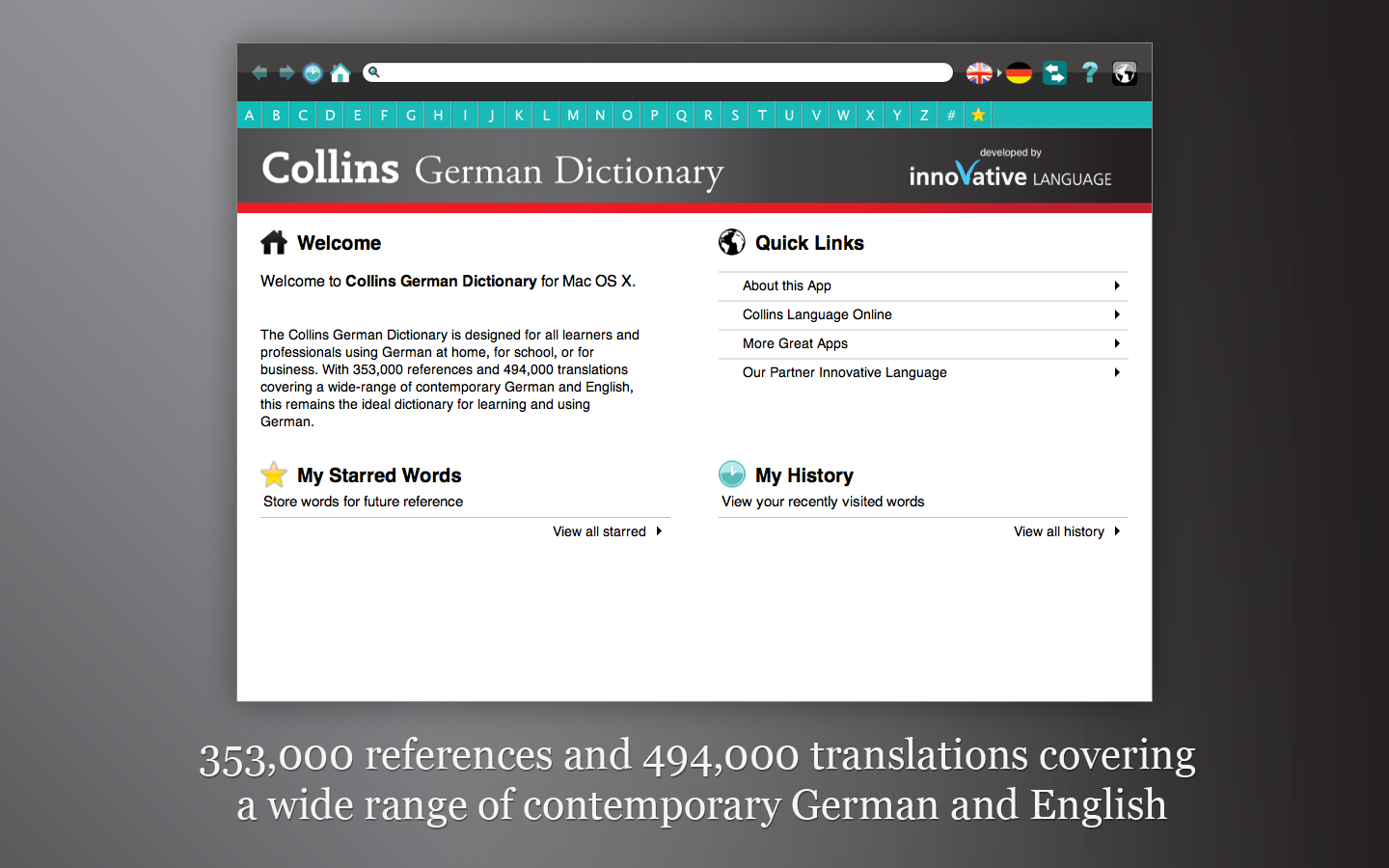This screenshot has width=1389, height=868.
Task: Click the yellow star beside My Starred Words
Action: pos(274,475)
